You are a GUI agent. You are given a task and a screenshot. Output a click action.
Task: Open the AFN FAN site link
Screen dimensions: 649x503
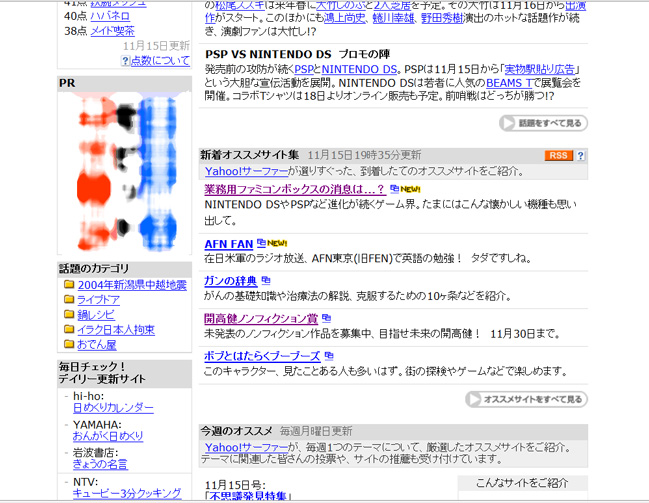(x=229, y=244)
